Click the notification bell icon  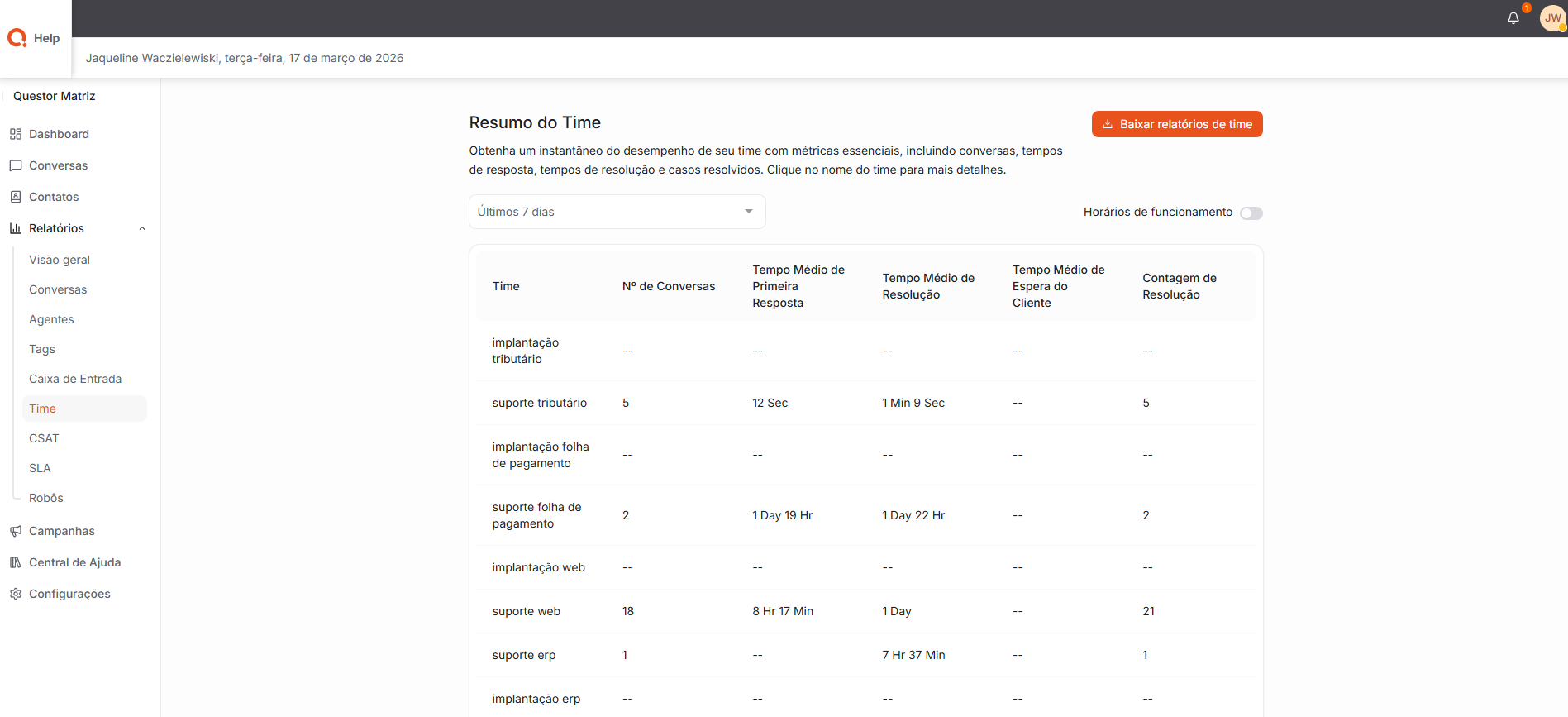click(1513, 18)
